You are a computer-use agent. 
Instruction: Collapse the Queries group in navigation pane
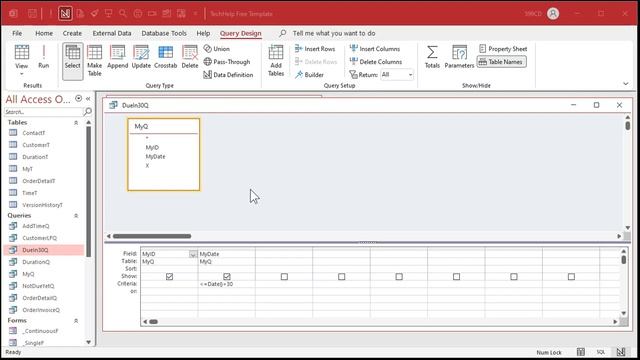click(x=76, y=216)
